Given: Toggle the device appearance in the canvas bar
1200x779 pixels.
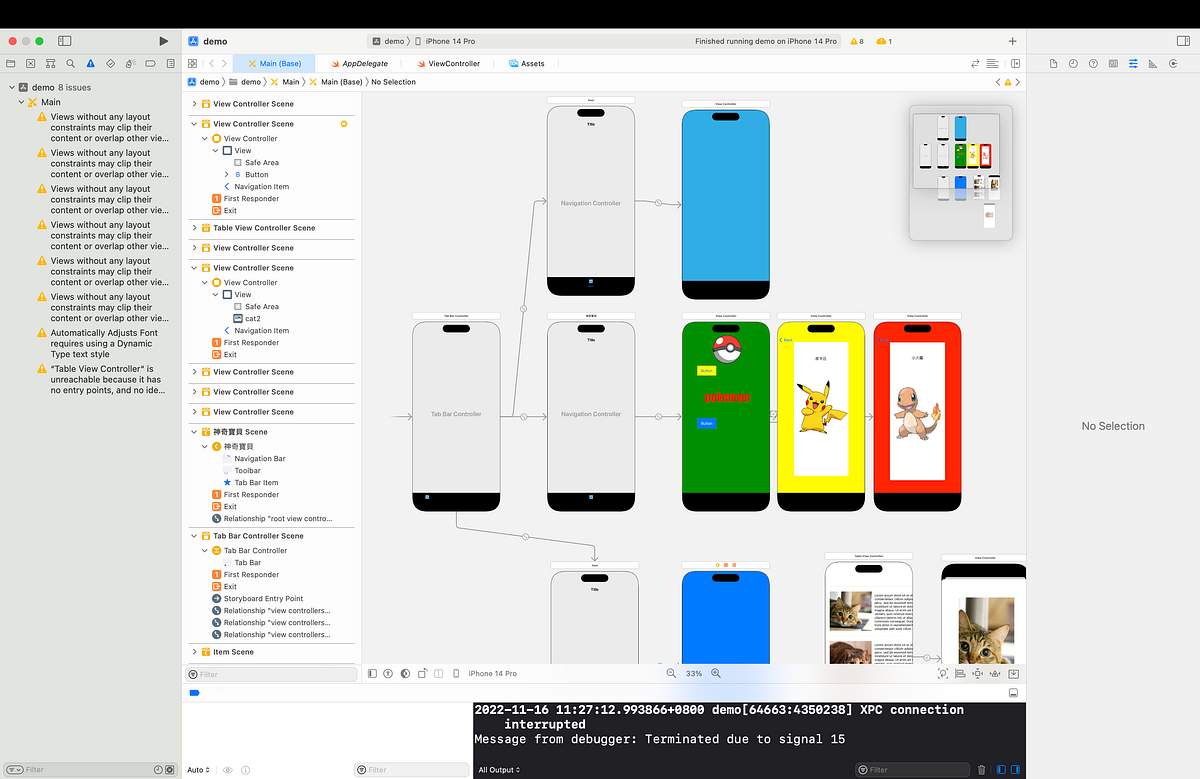Looking at the screenshot, I should pyautogui.click(x=404, y=673).
